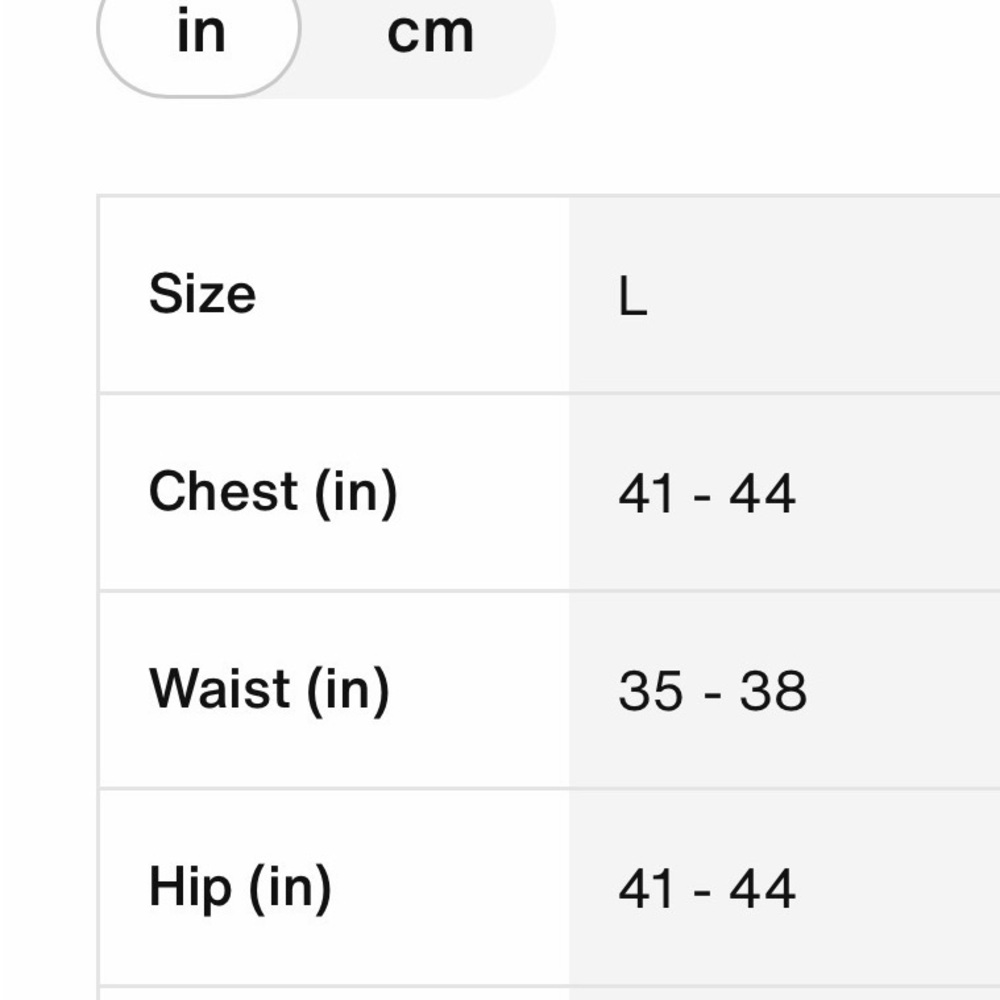Select chest measurement 41 - 44
The image size is (1000, 1000).
(x=707, y=493)
